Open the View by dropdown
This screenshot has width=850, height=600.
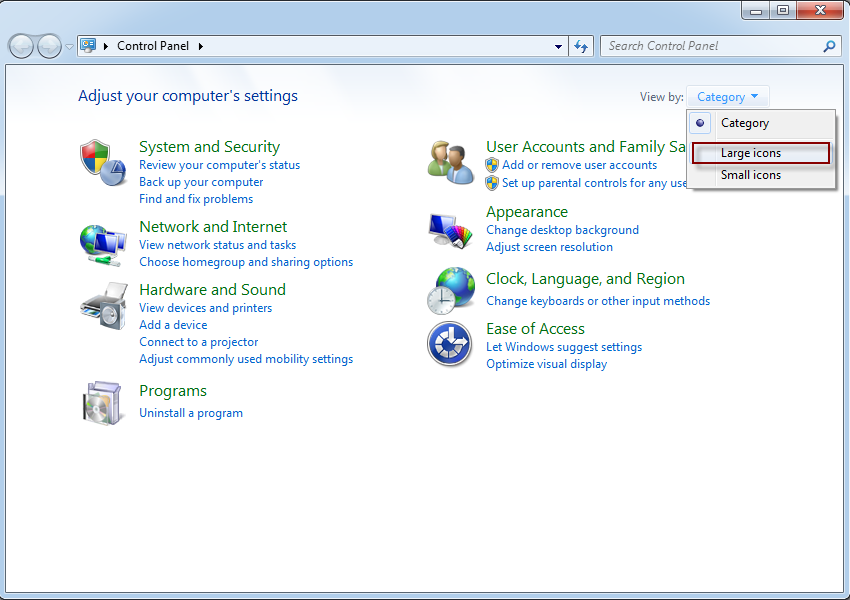click(x=727, y=96)
